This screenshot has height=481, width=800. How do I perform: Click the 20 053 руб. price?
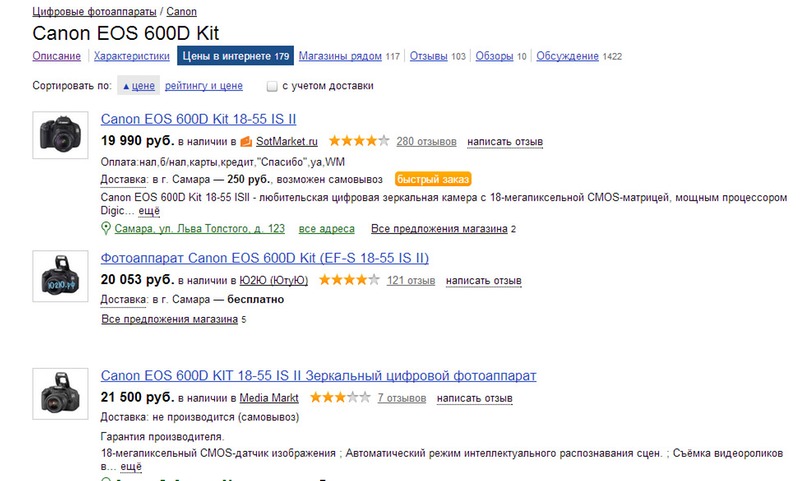click(138, 279)
